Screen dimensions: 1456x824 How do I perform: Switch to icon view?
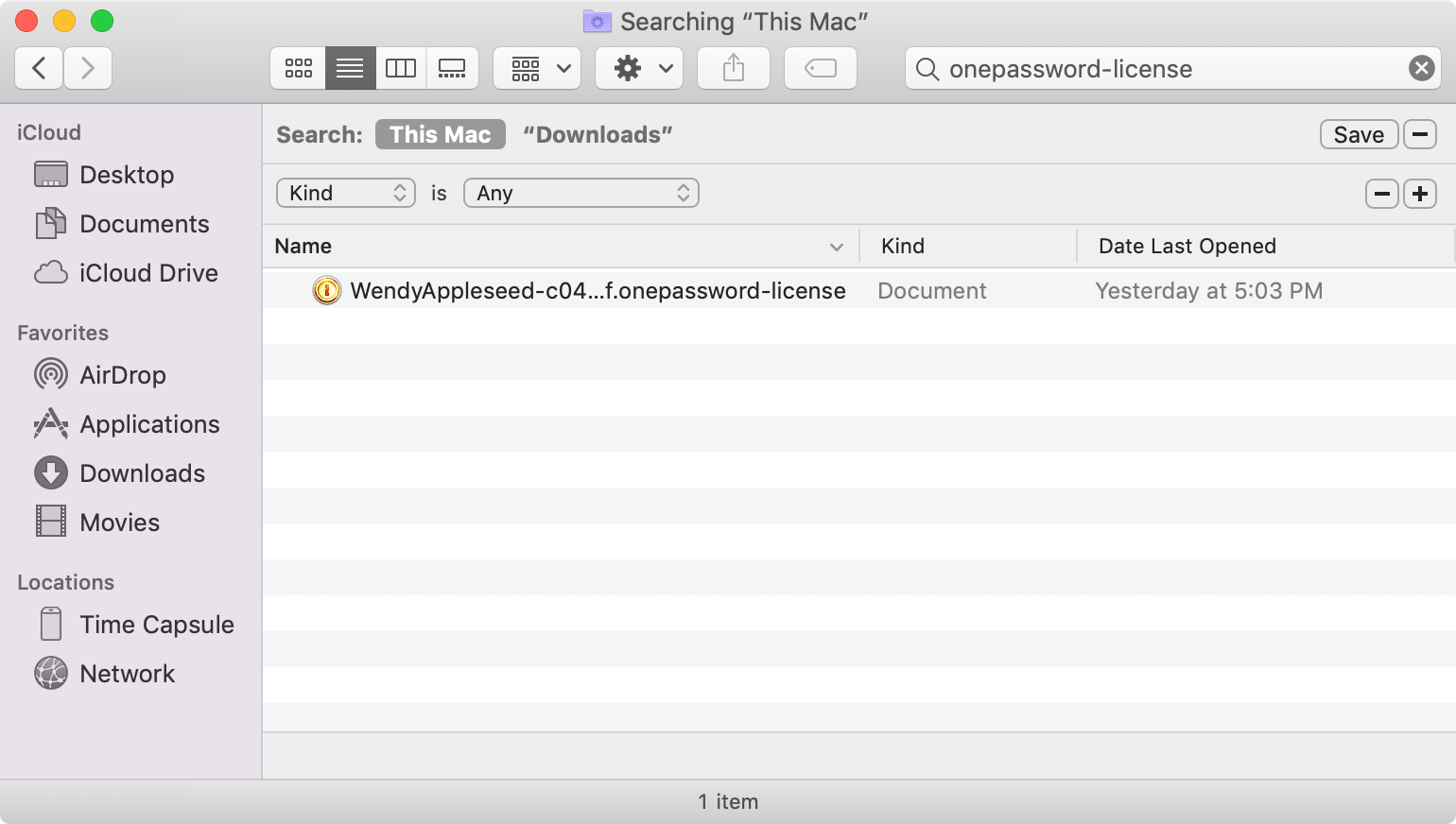299,68
